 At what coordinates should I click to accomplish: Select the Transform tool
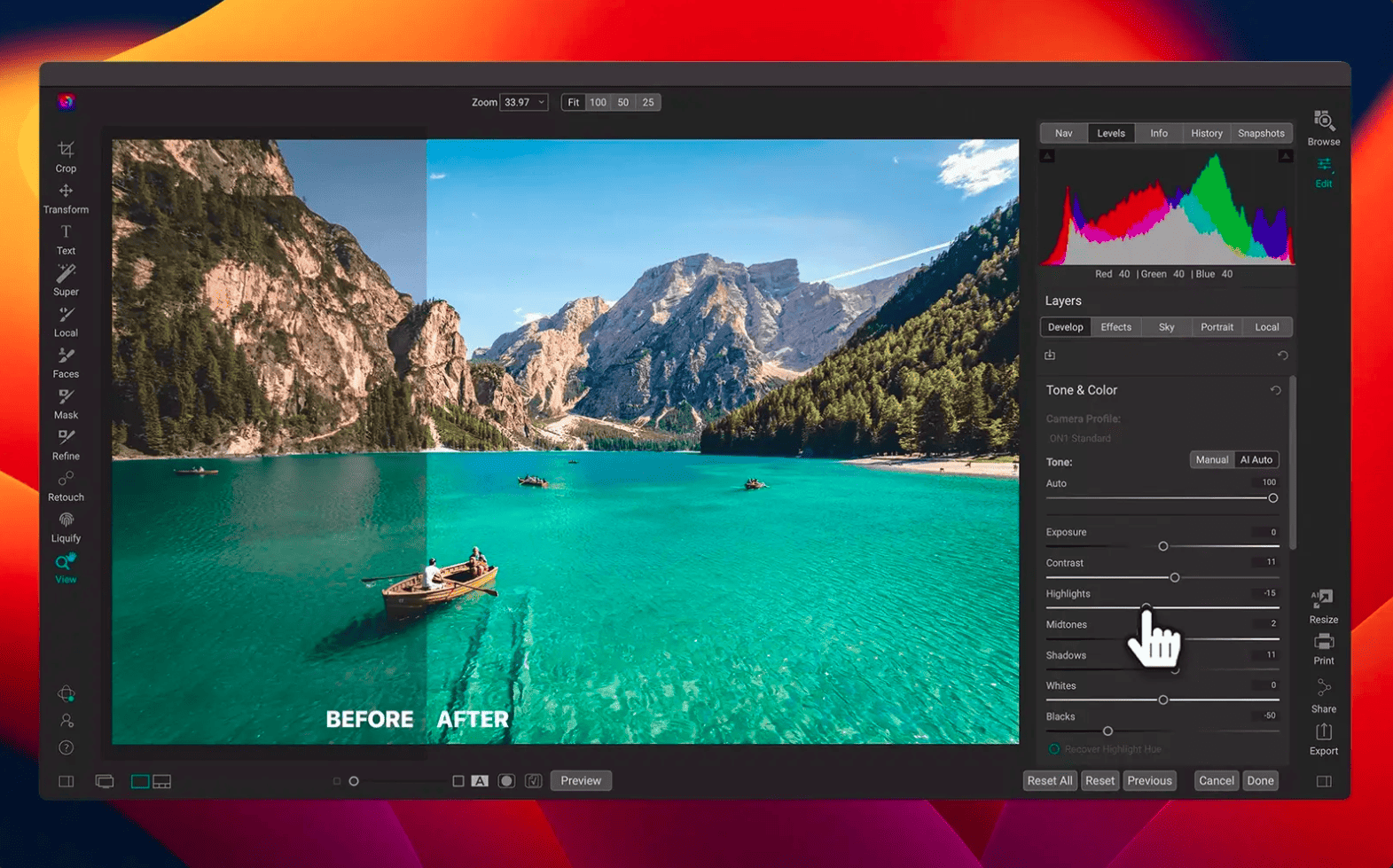pos(66,199)
